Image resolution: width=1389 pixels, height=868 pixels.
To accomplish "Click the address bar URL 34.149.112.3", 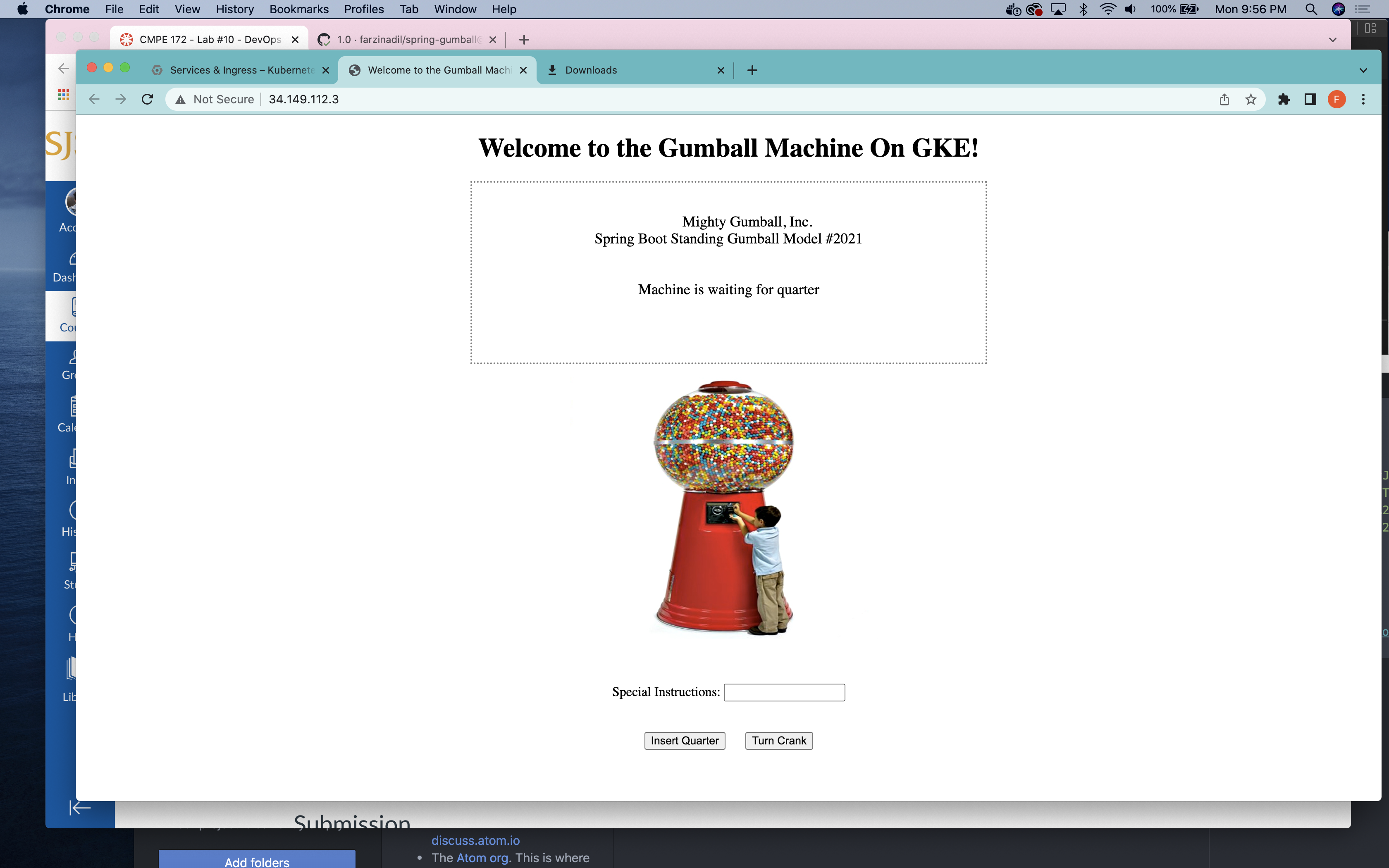I will pos(303,99).
